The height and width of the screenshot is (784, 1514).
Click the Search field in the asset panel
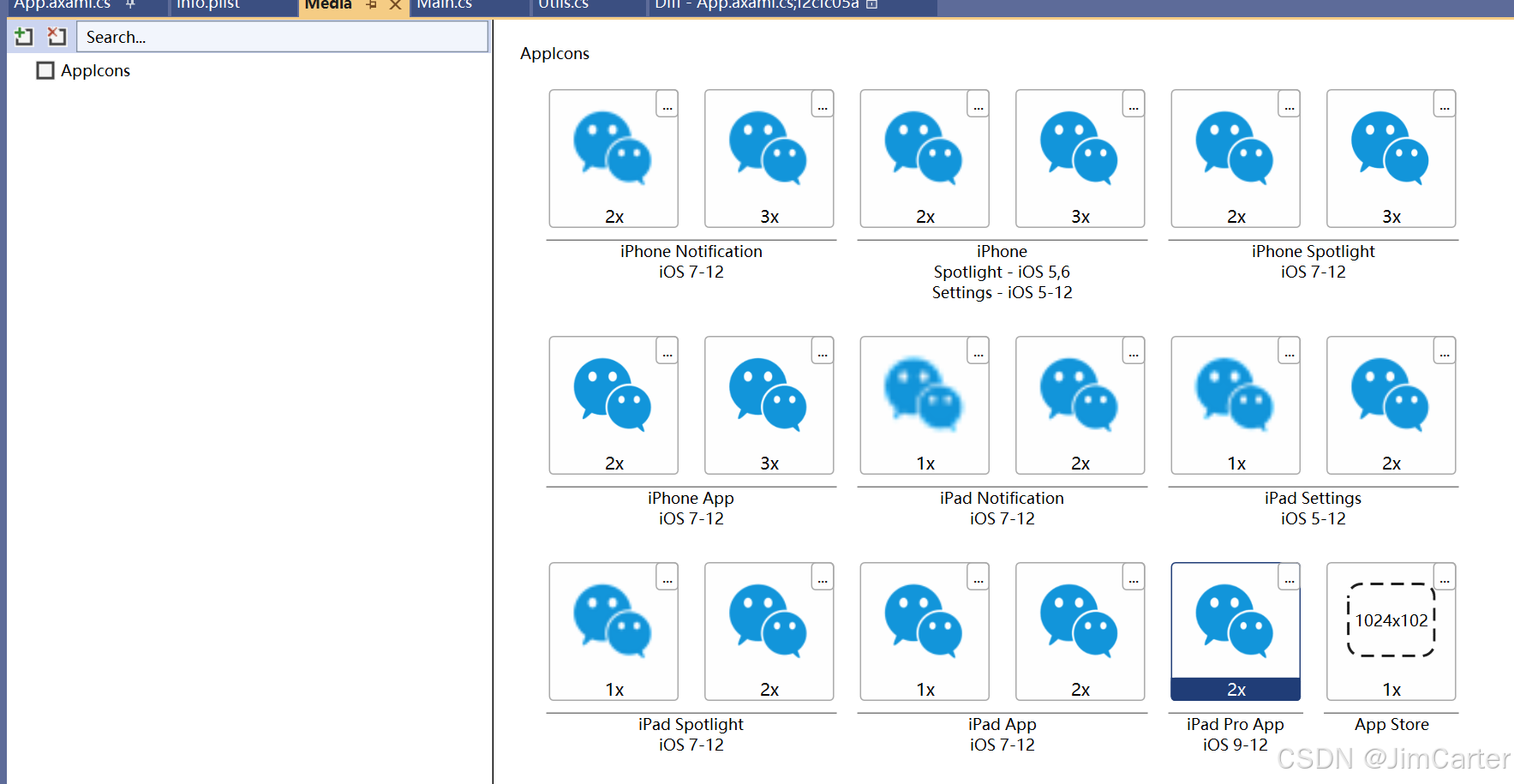coord(283,37)
